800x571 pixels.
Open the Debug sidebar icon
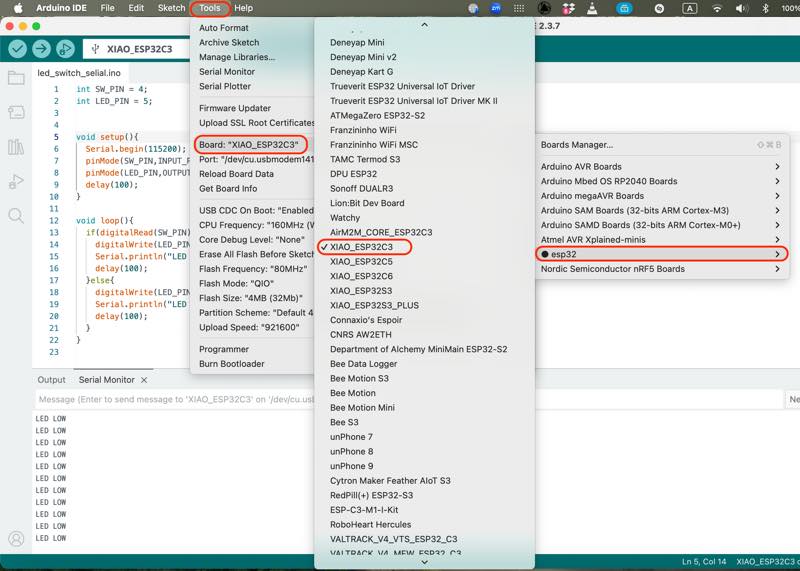click(16, 181)
